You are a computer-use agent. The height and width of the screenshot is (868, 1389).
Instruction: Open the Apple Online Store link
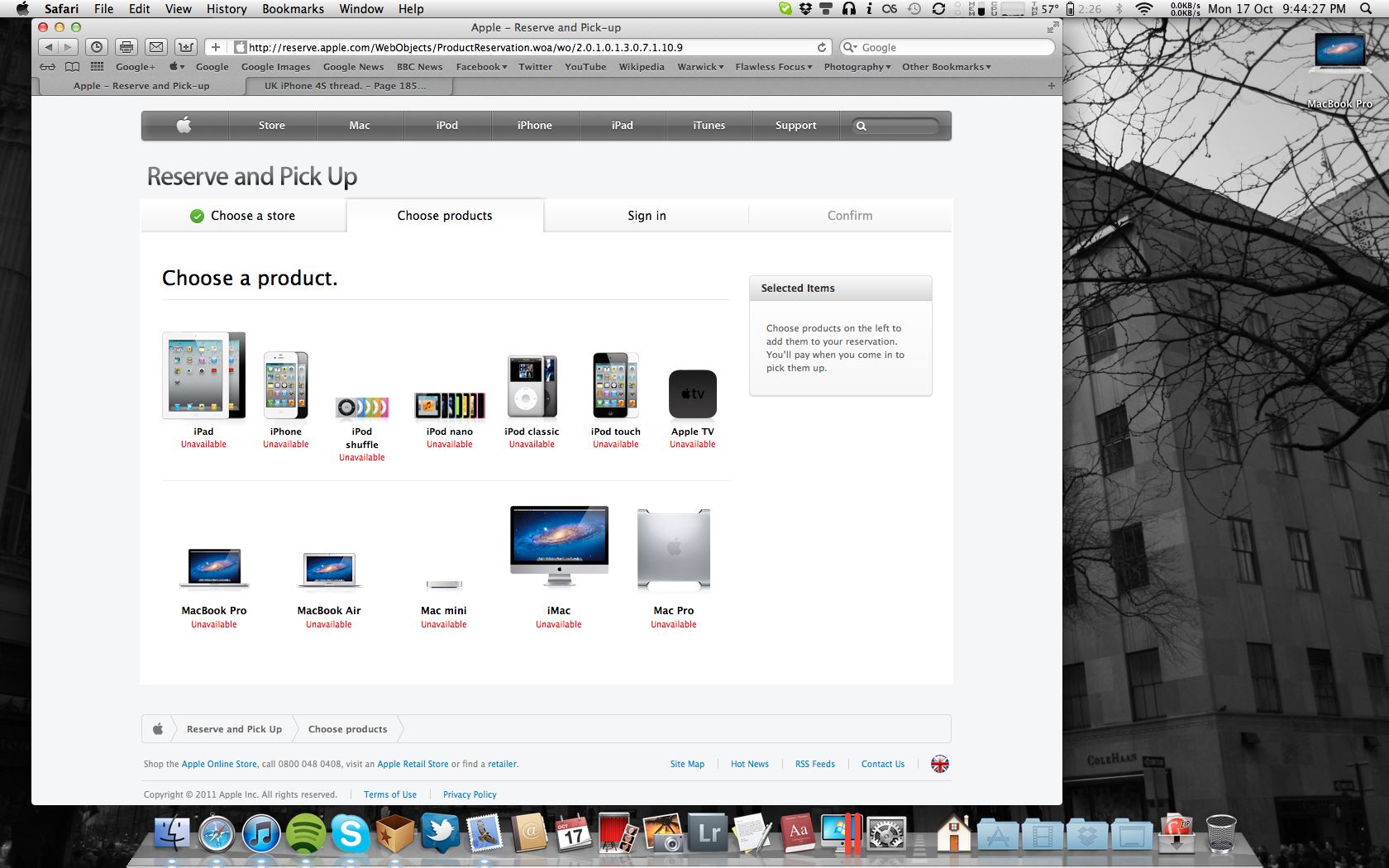(x=219, y=764)
